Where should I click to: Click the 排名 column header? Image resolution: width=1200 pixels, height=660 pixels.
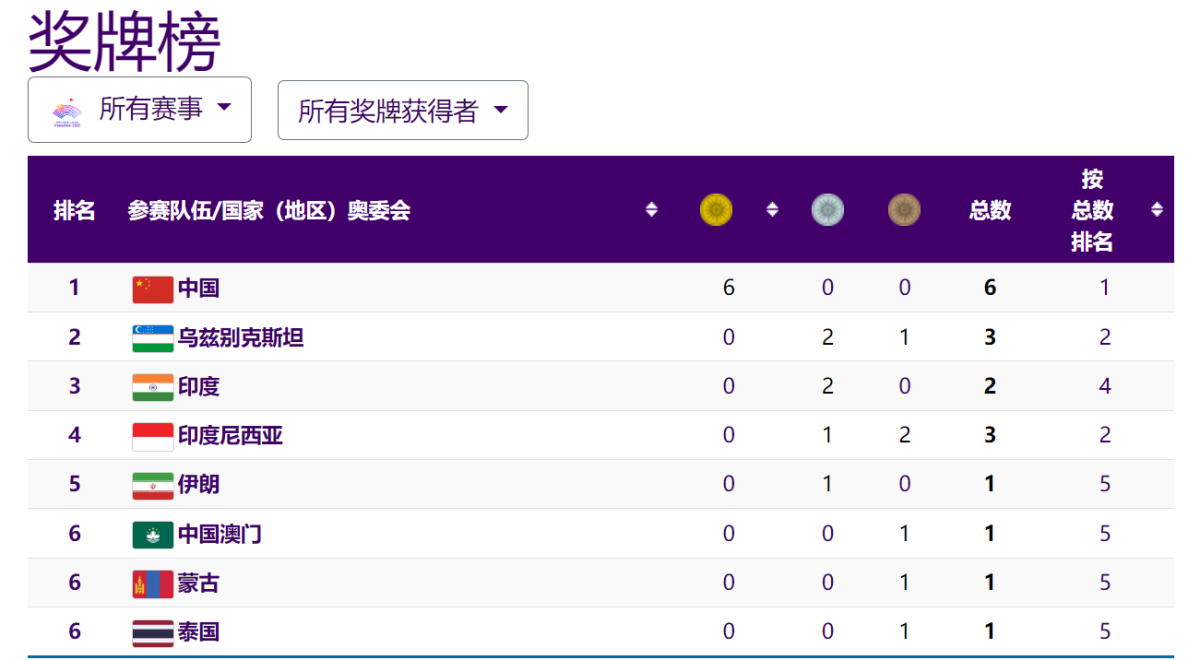[75, 210]
